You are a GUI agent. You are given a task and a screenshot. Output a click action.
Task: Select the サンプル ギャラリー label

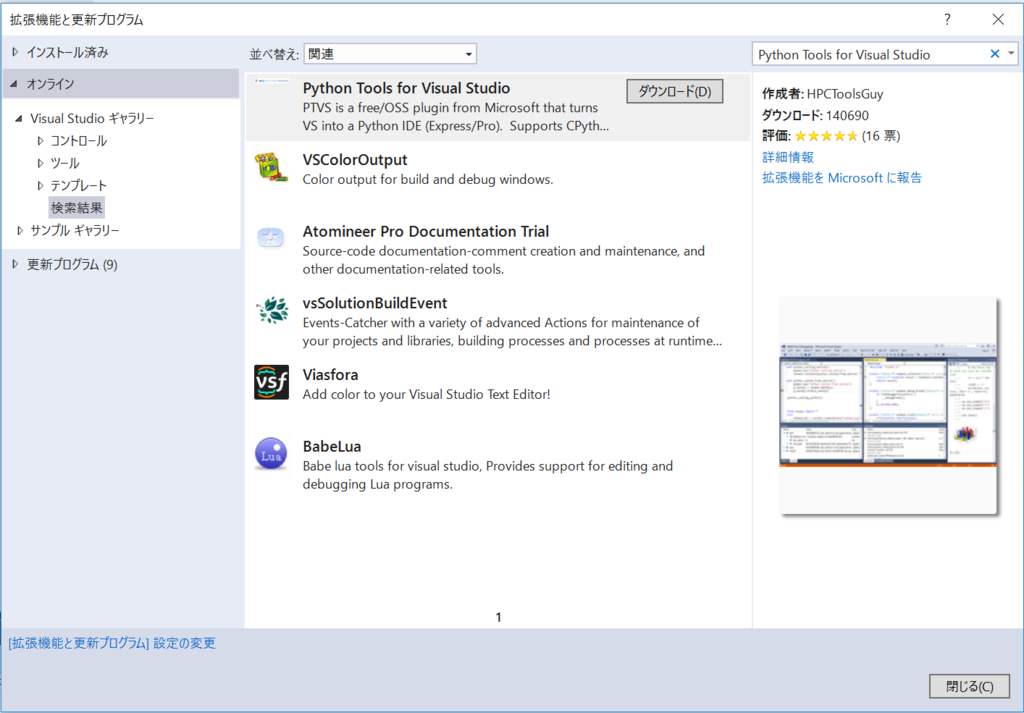[74, 230]
